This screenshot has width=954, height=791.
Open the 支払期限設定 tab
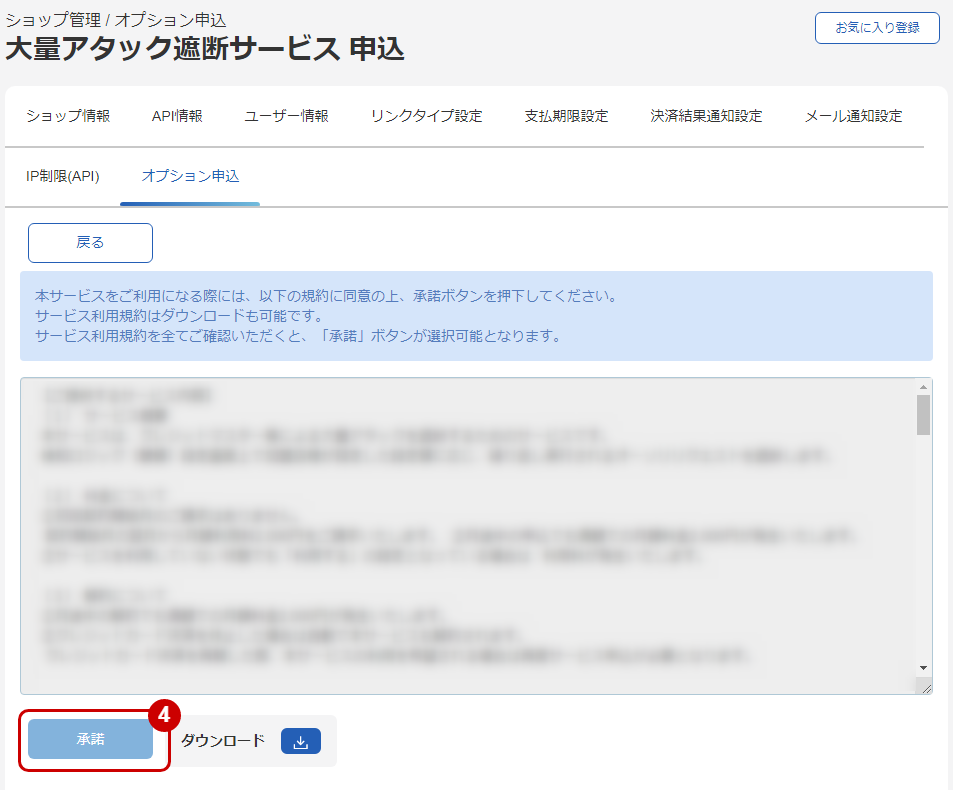pos(568,115)
